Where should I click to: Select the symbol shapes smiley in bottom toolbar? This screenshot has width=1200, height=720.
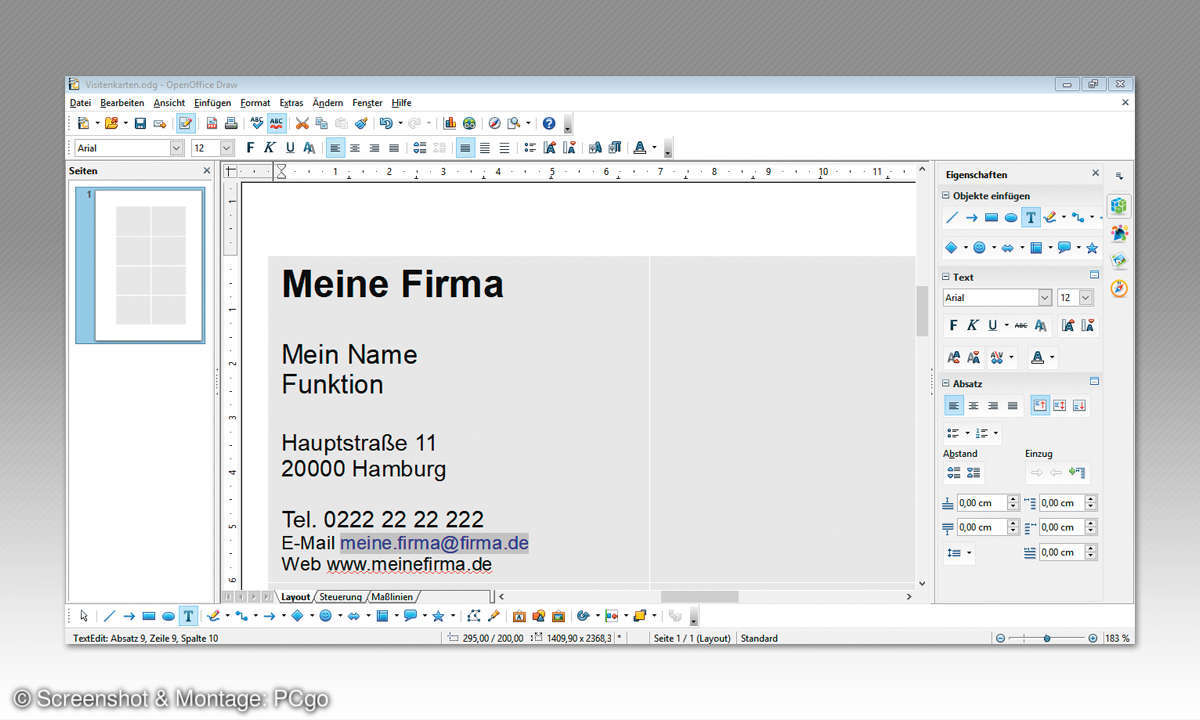point(325,616)
